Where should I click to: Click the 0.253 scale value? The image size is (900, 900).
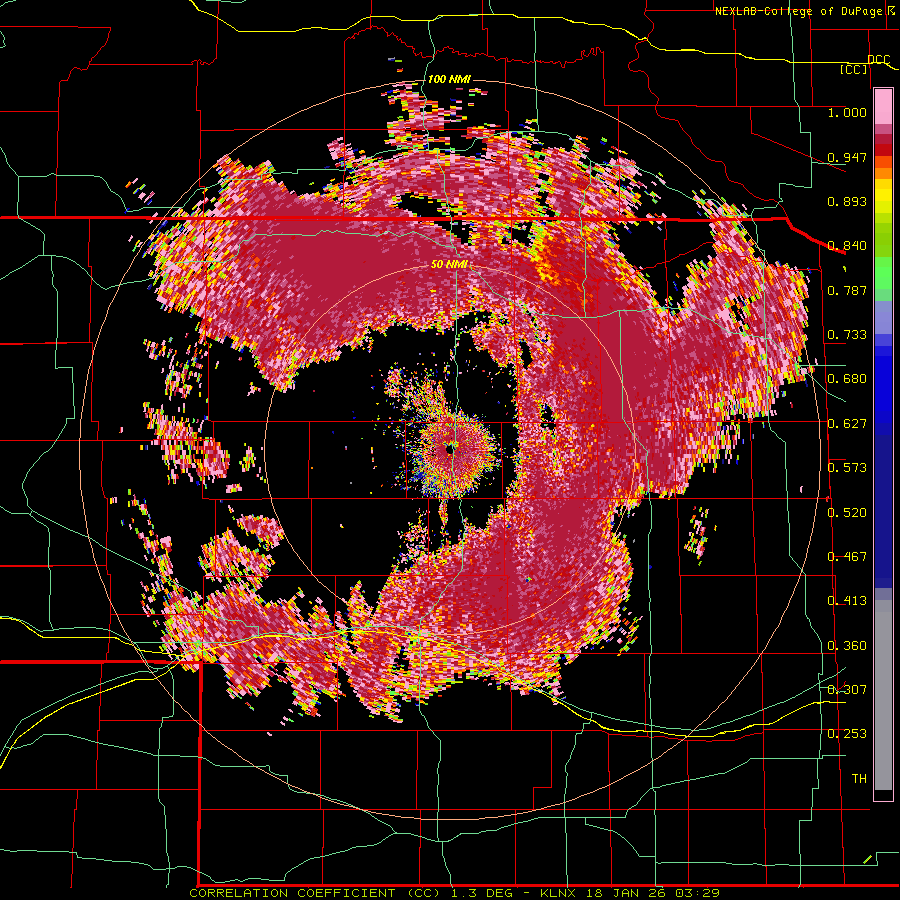coord(847,734)
